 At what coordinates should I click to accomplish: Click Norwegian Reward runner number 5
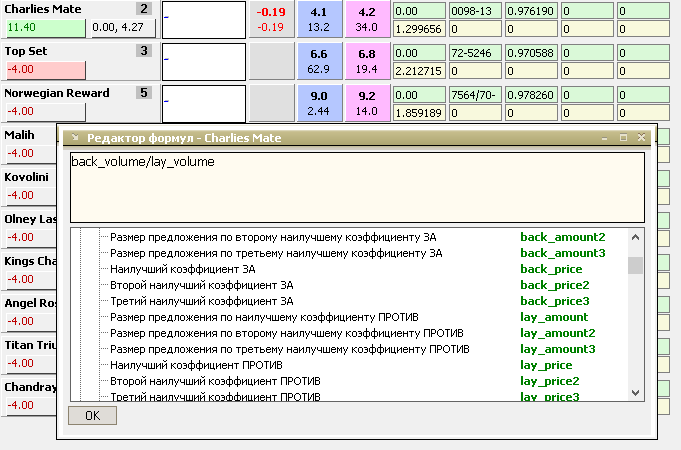[x=144, y=93]
